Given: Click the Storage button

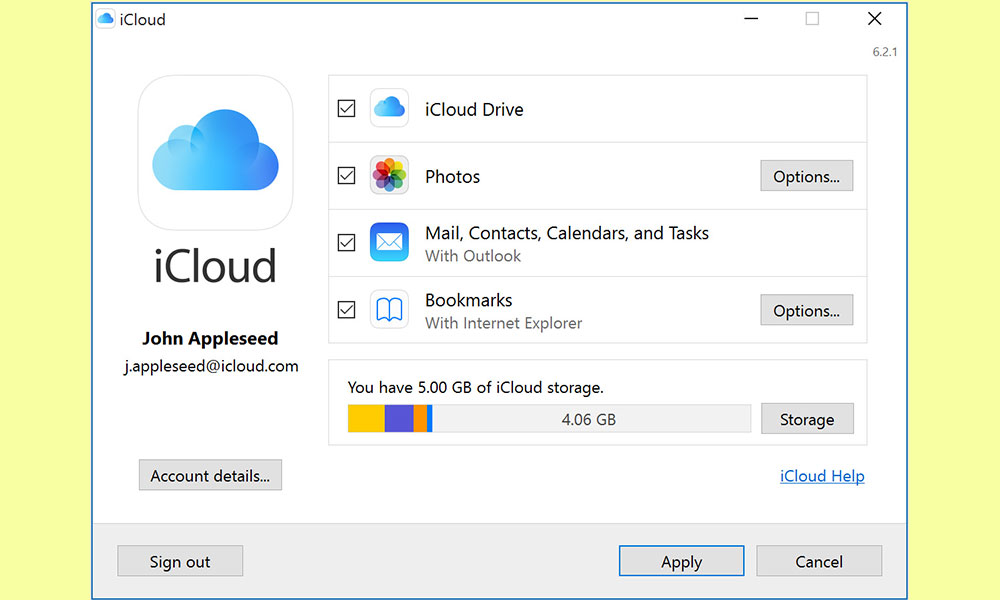Looking at the screenshot, I should (807, 419).
